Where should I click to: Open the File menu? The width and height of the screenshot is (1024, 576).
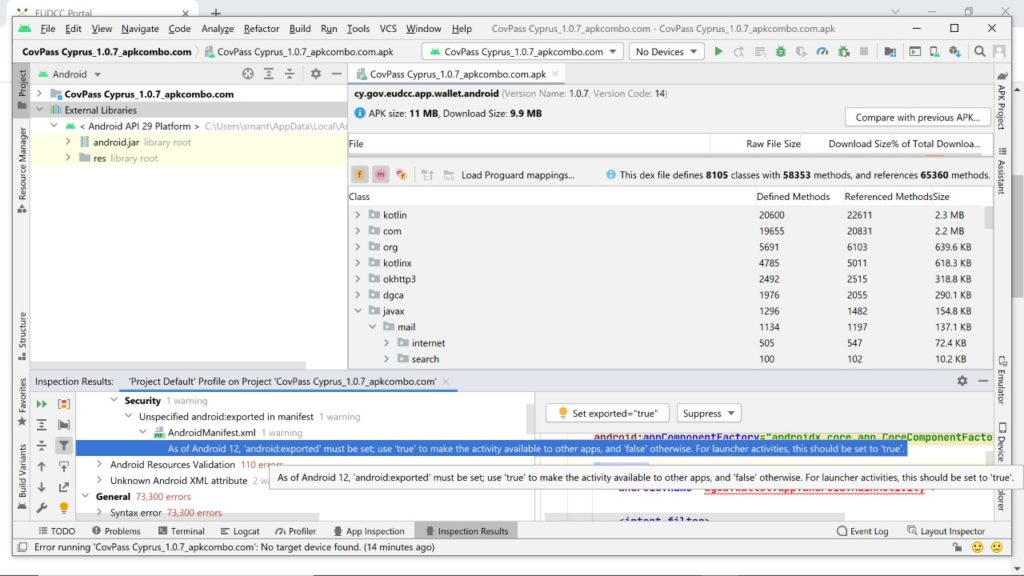pyautogui.click(x=48, y=29)
